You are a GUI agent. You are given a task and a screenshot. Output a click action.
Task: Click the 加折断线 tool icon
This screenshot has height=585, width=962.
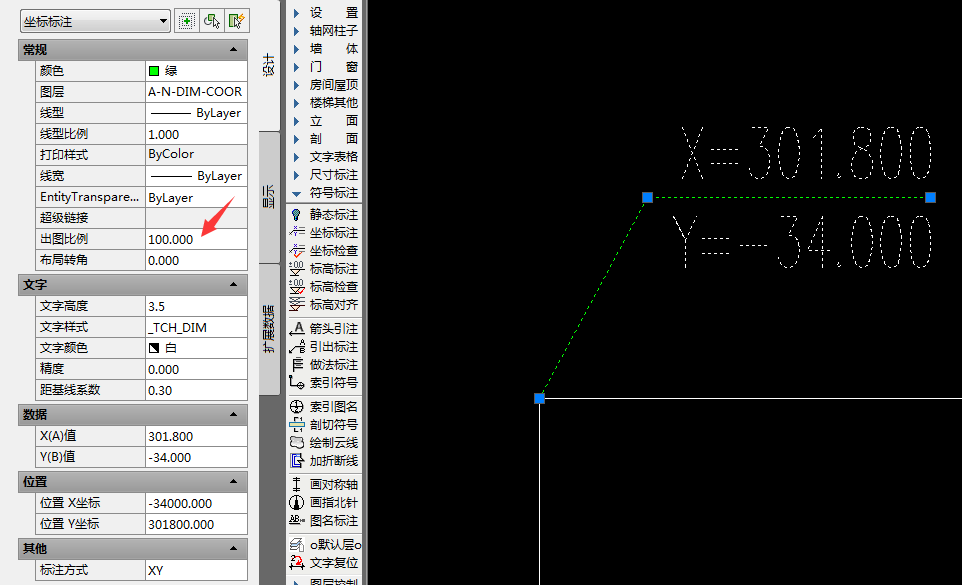pos(296,461)
